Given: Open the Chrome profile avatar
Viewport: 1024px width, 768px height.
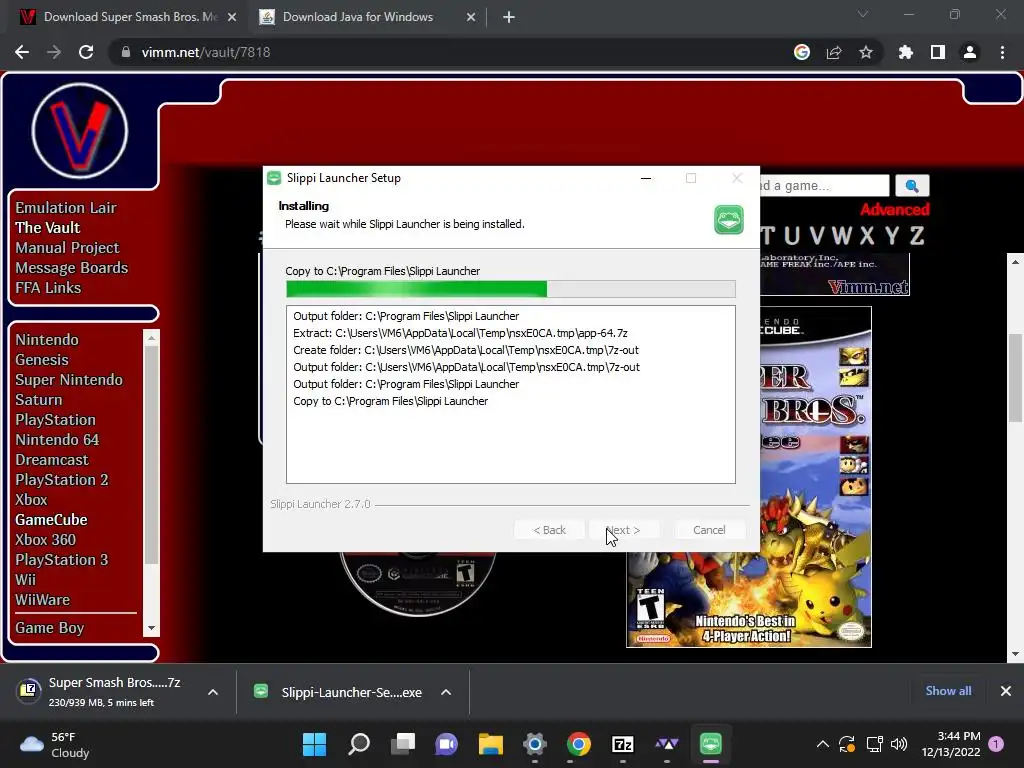Looking at the screenshot, I should (970, 52).
